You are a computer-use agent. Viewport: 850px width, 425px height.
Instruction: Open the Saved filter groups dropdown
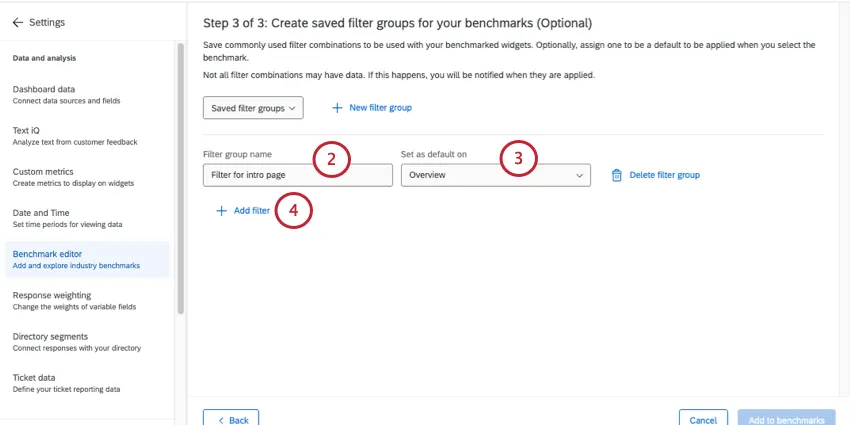(253, 108)
